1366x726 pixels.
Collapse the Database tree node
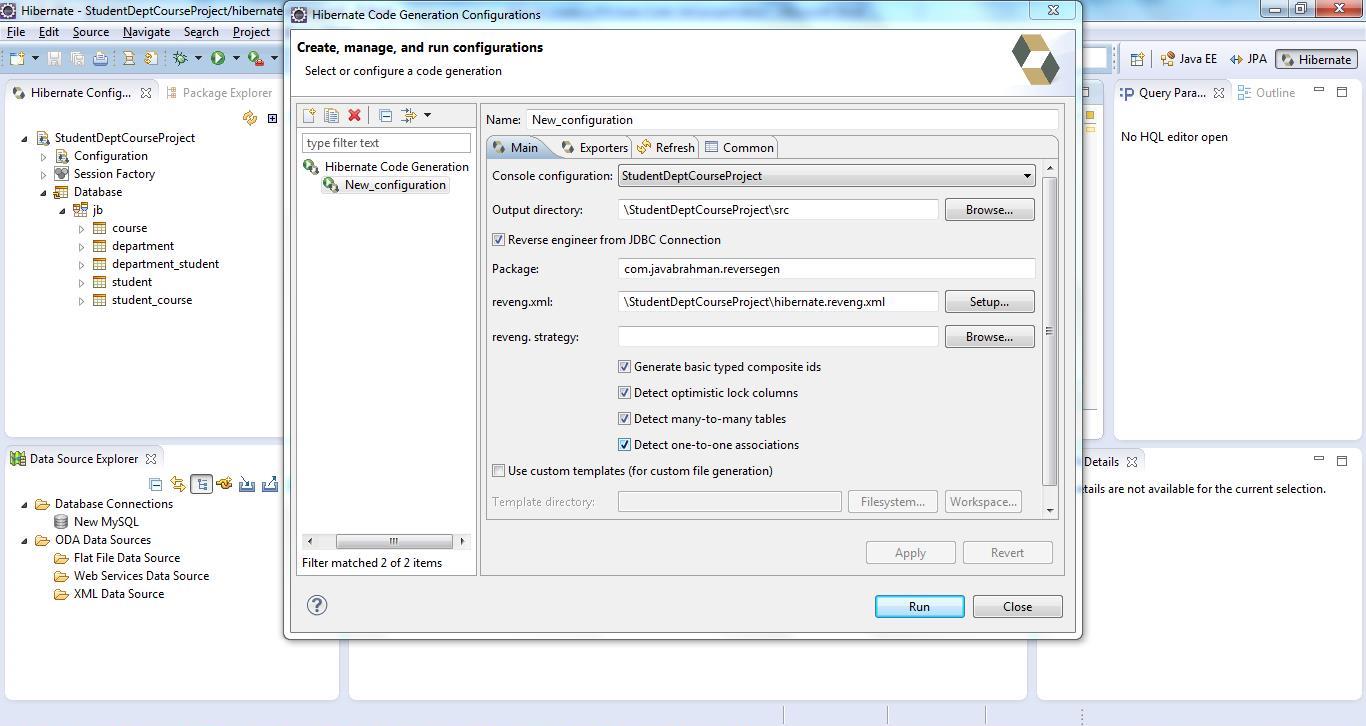point(43,192)
